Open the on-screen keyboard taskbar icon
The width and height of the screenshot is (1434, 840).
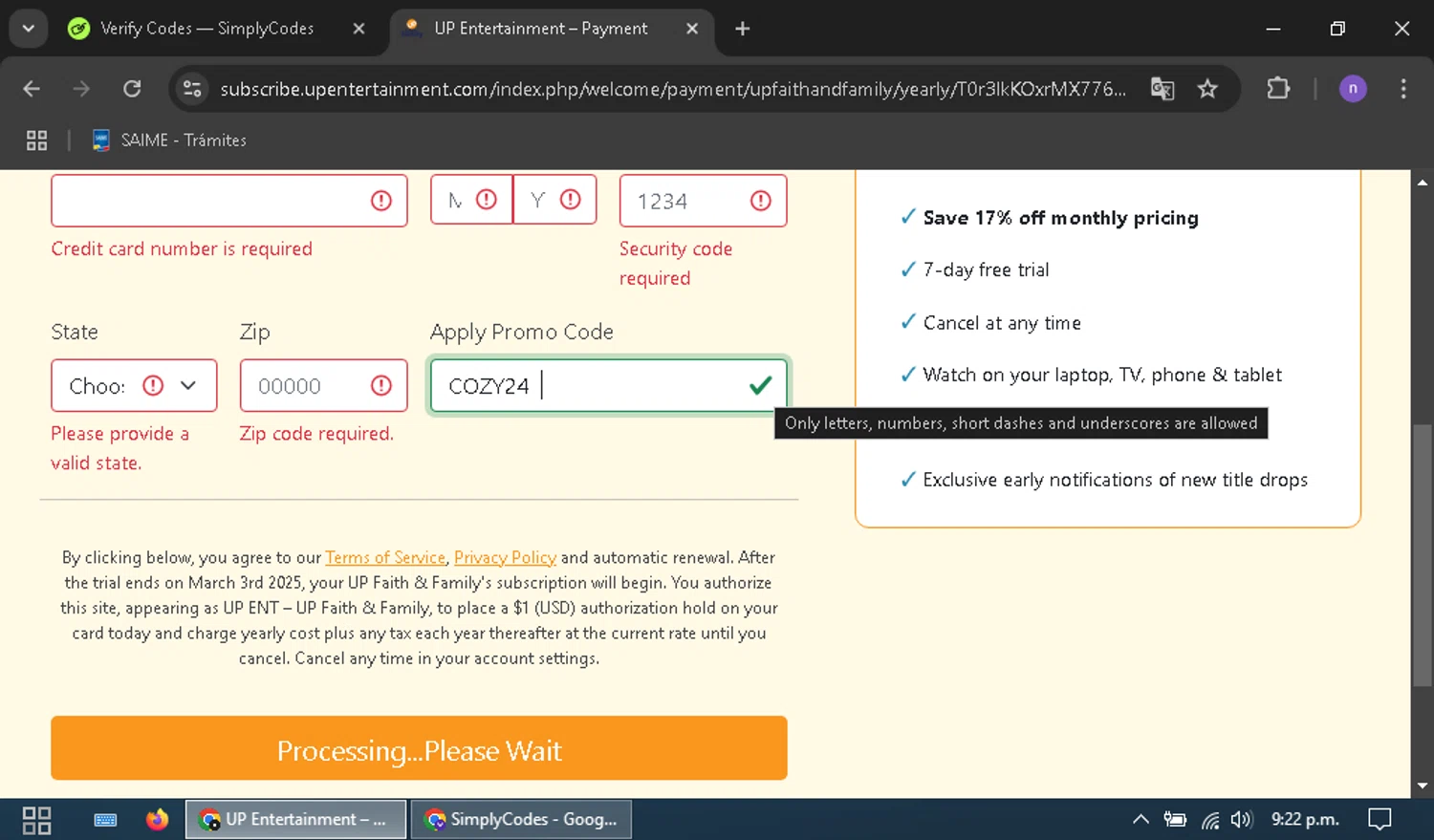pyautogui.click(x=105, y=820)
